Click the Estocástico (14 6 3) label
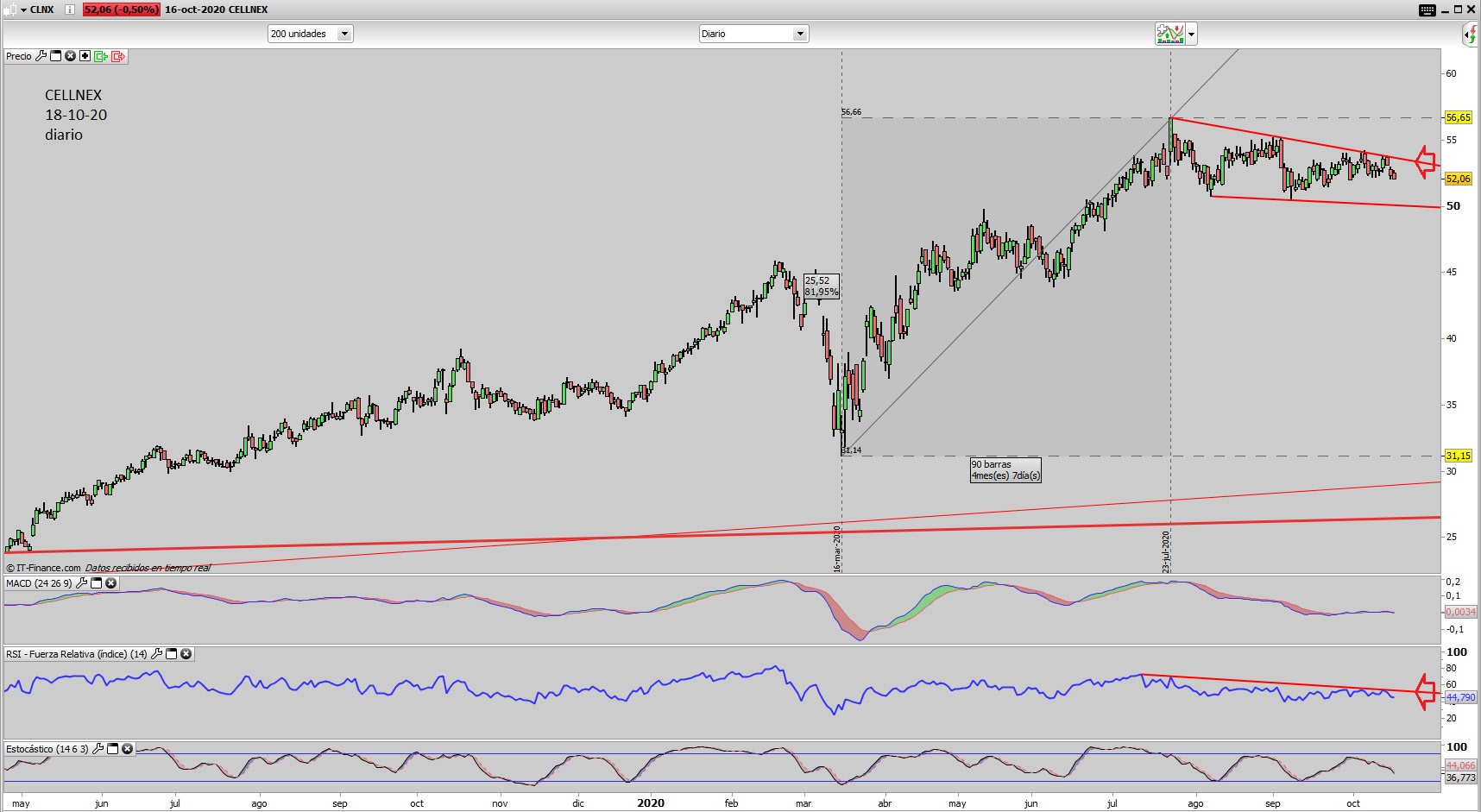Image resolution: width=1481 pixels, height=812 pixels. [x=47, y=749]
